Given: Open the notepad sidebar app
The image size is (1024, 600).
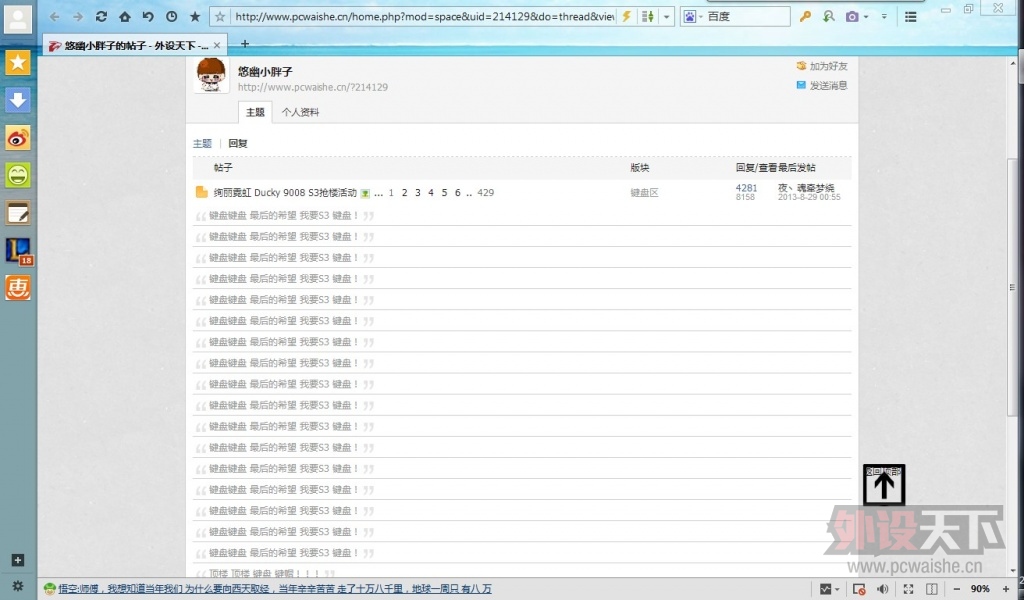Looking at the screenshot, I should coord(18,213).
